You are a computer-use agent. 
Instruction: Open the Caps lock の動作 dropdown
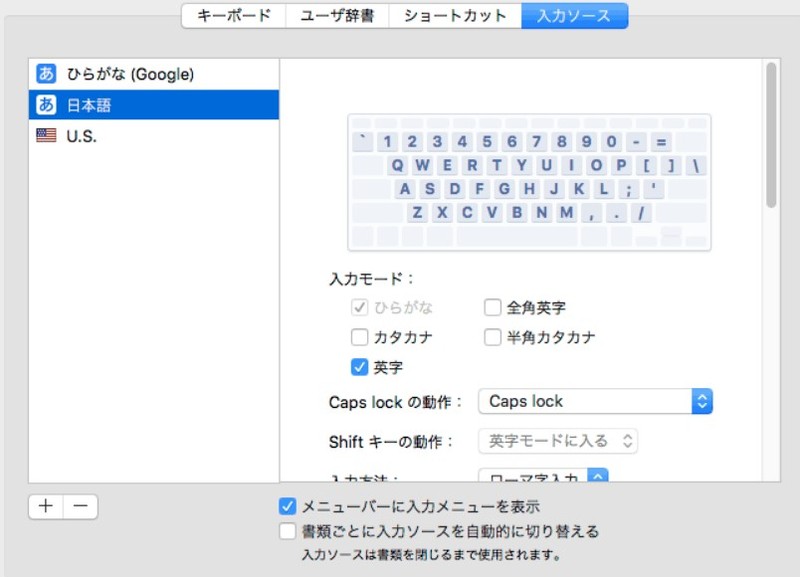click(595, 401)
